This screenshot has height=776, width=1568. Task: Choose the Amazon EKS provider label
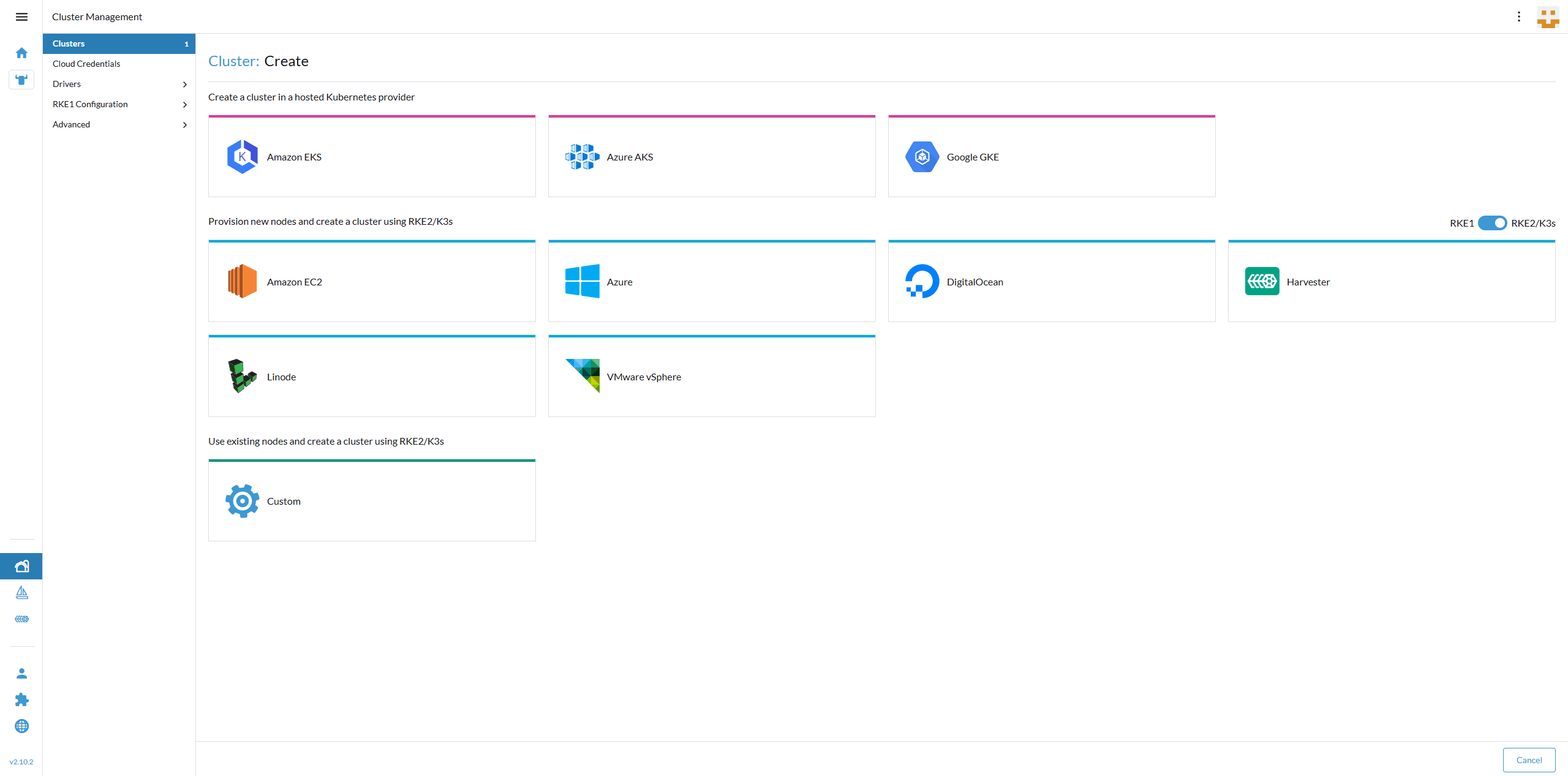pos(294,157)
